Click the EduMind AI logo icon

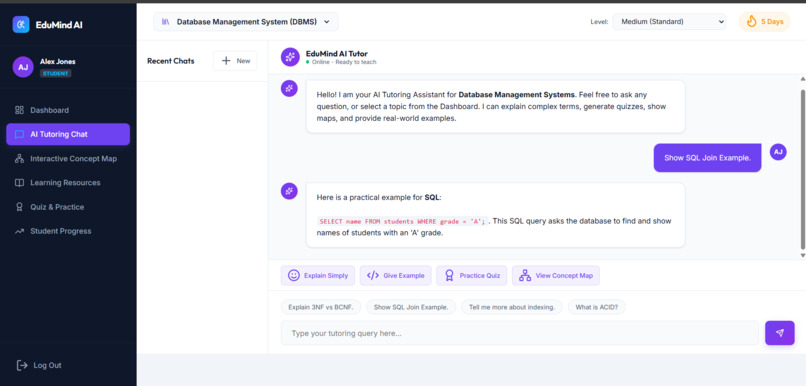(21, 24)
